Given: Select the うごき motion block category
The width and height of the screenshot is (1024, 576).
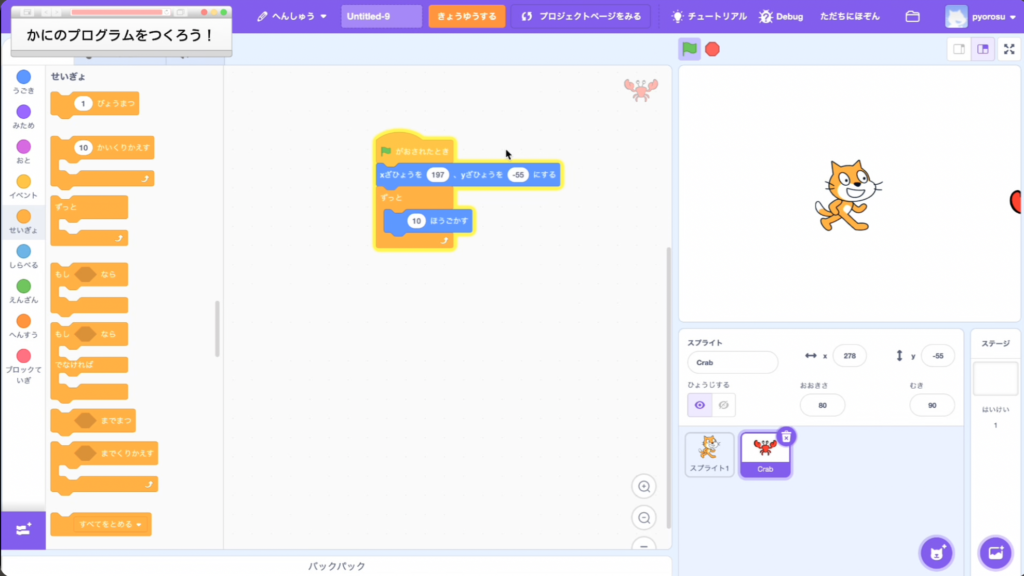Looking at the screenshot, I should point(23,83).
